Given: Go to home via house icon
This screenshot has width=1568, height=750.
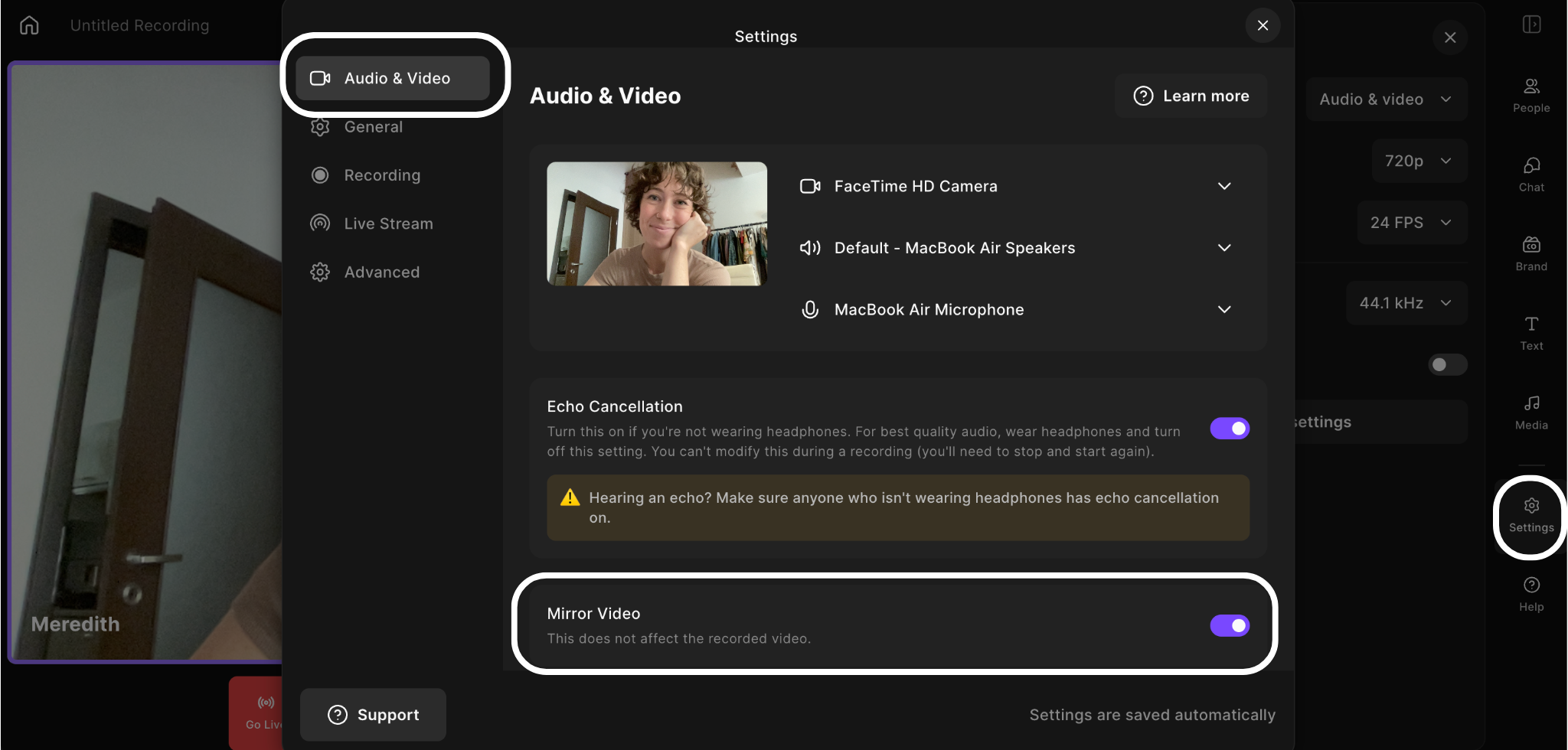Looking at the screenshot, I should click(x=29, y=25).
